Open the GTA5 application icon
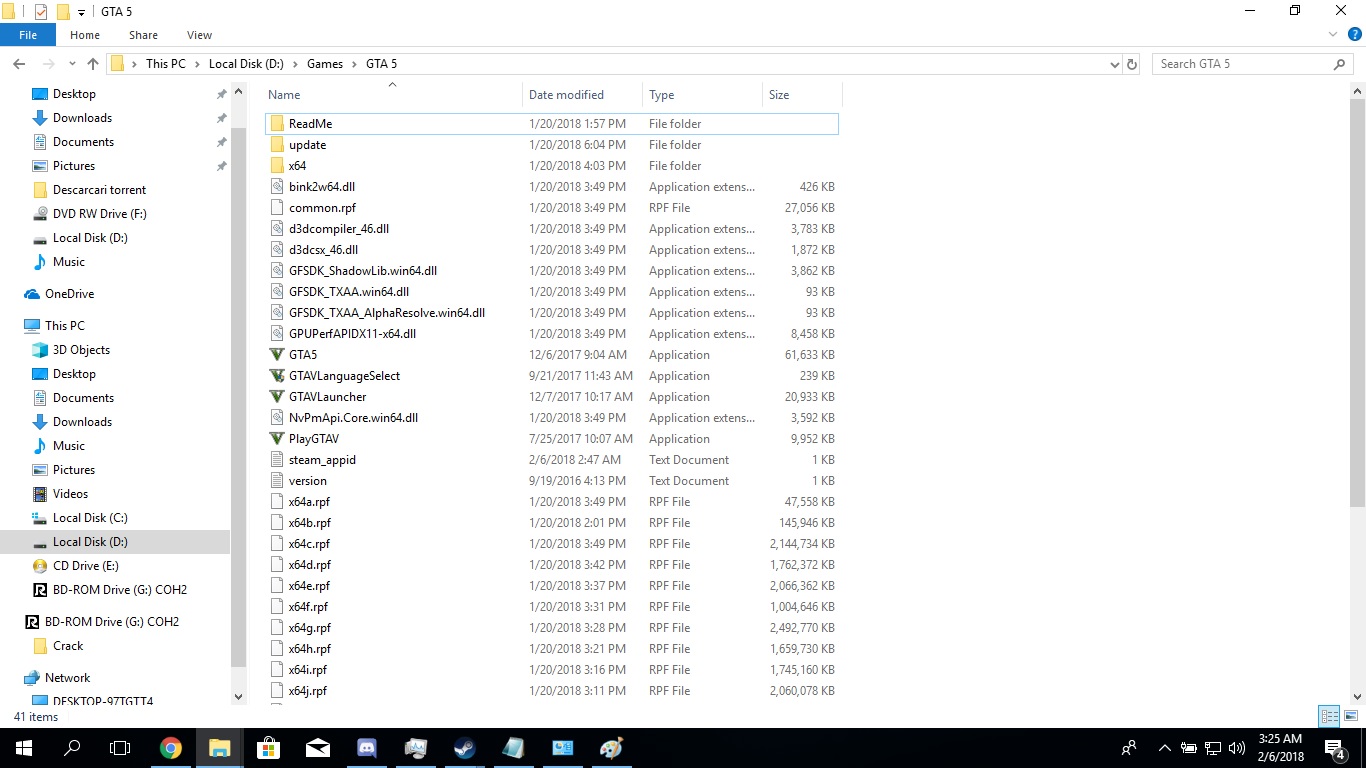Screen dimensions: 1366x768 (x=278, y=355)
